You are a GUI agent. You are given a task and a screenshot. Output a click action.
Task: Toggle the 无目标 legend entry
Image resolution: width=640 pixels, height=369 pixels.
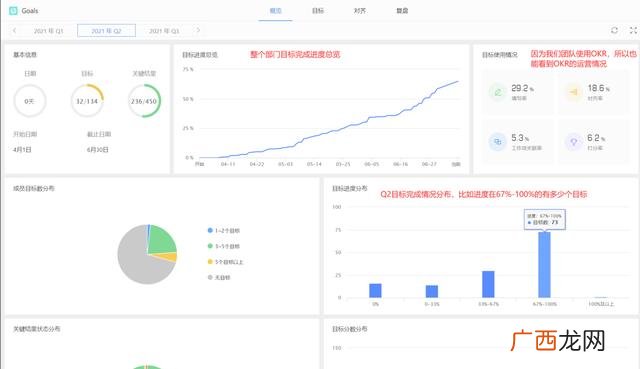coord(219,278)
